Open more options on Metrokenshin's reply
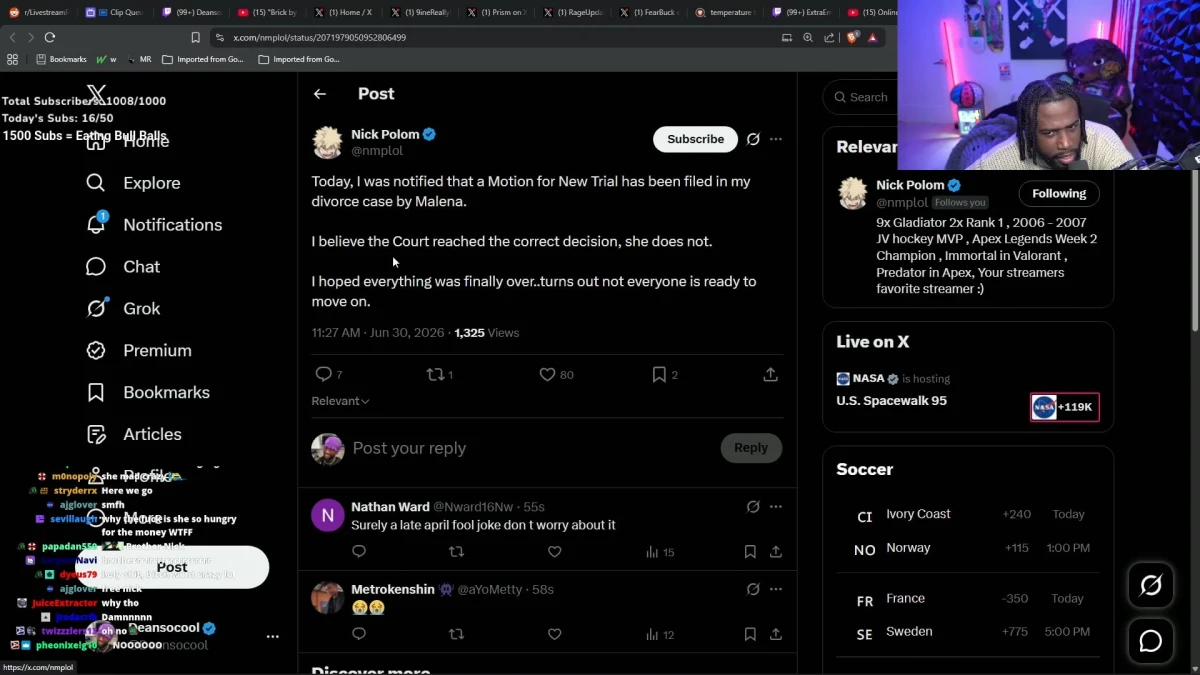The image size is (1200, 675). click(776, 589)
